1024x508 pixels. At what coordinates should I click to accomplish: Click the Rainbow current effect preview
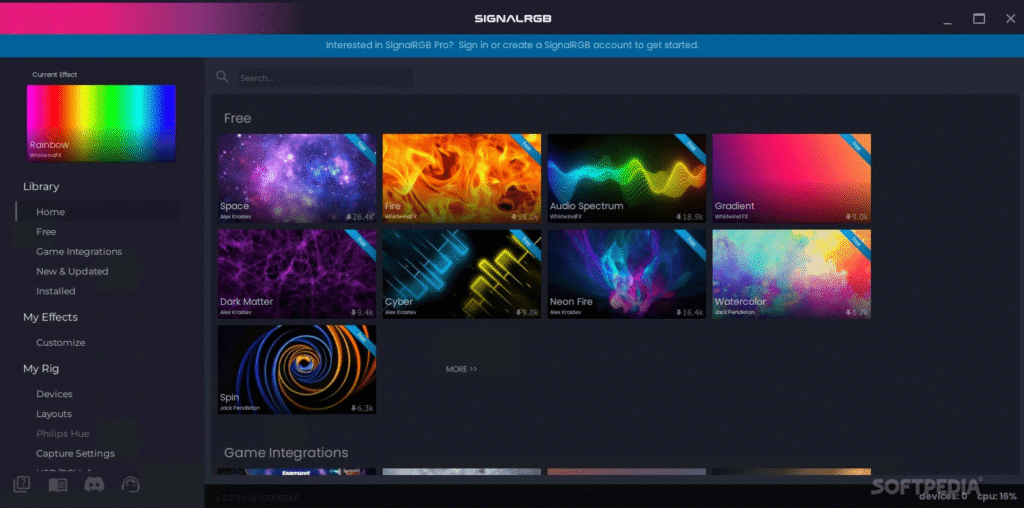(101, 123)
